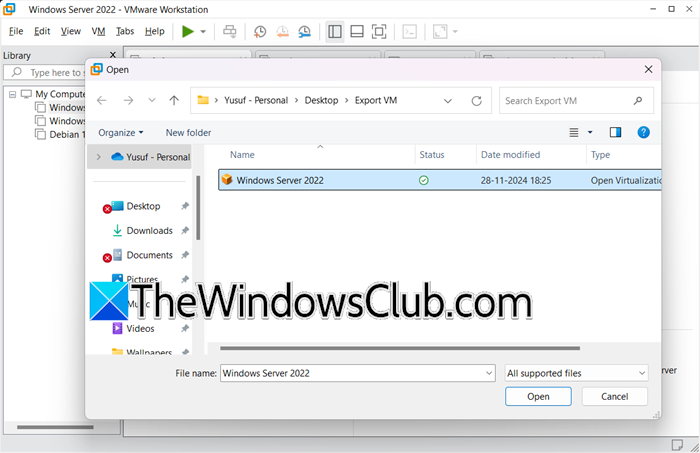Close the Library panel
Image resolution: width=700 pixels, height=453 pixels.
point(113,54)
